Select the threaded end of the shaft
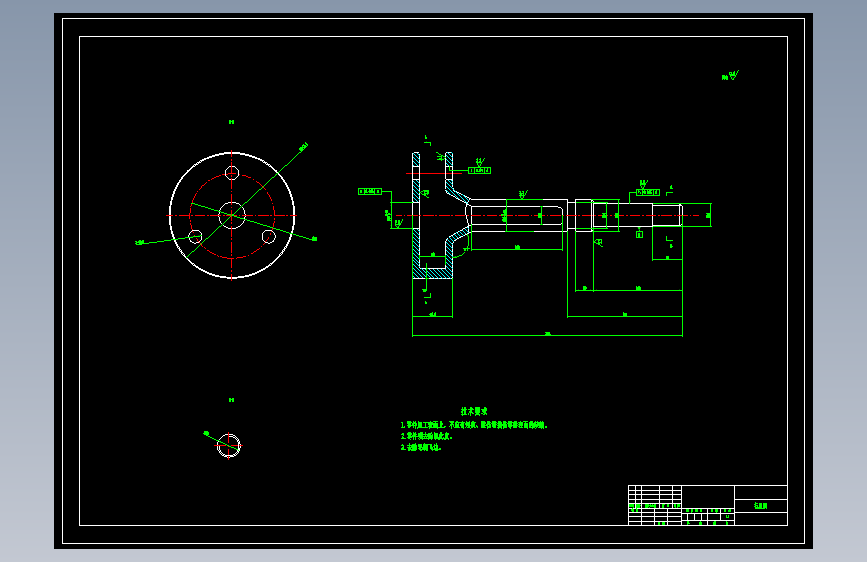Viewport: 867px width, 562px height. (x=667, y=215)
